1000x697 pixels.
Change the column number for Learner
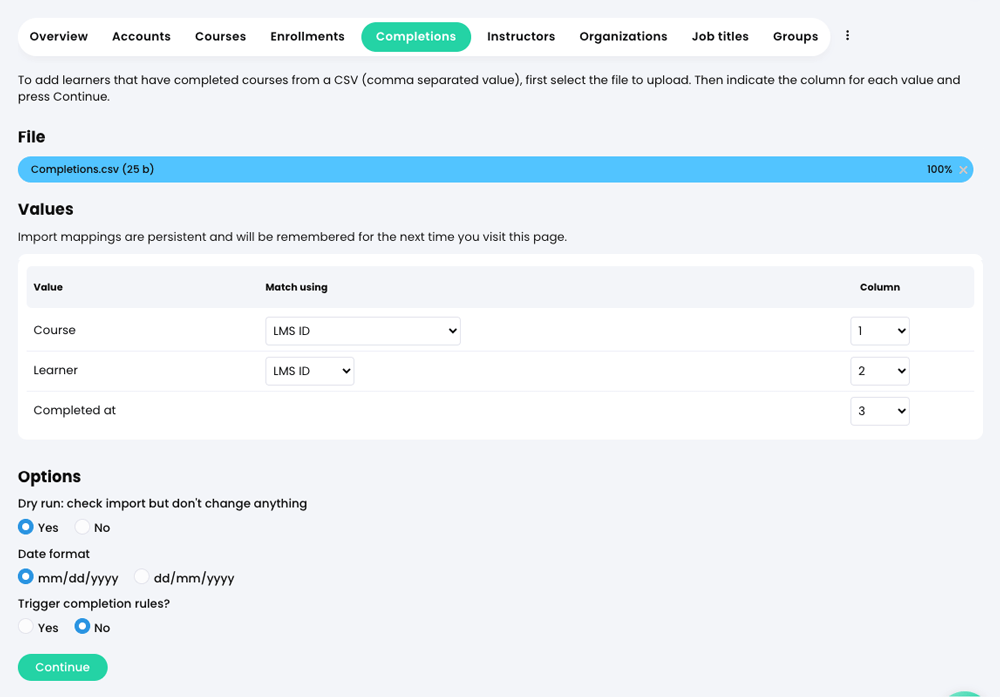(880, 370)
